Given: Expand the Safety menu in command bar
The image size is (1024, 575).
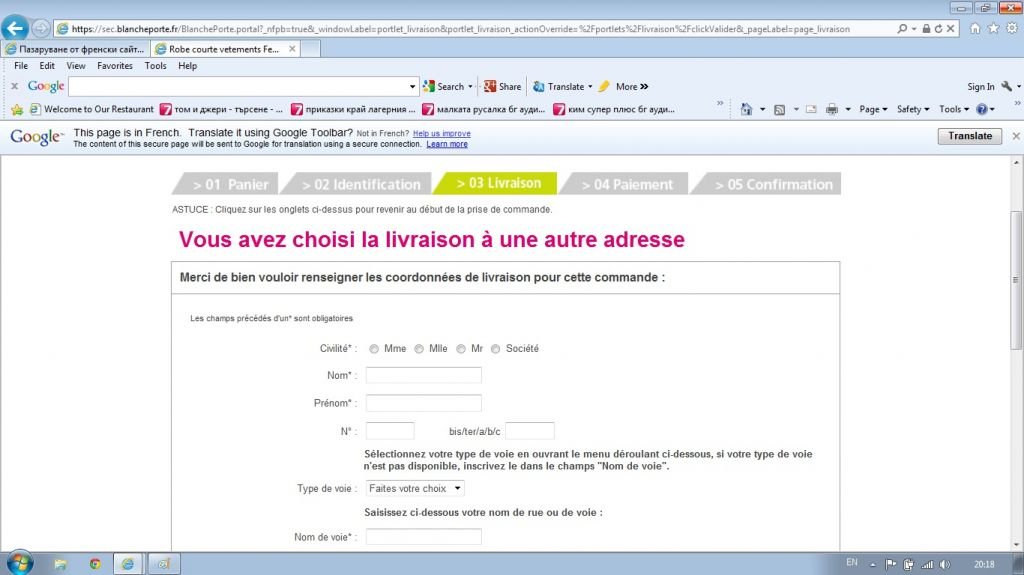Looking at the screenshot, I should 912,109.
